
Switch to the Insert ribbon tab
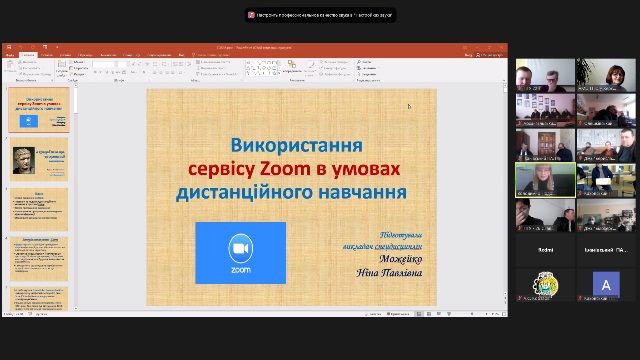point(47,55)
